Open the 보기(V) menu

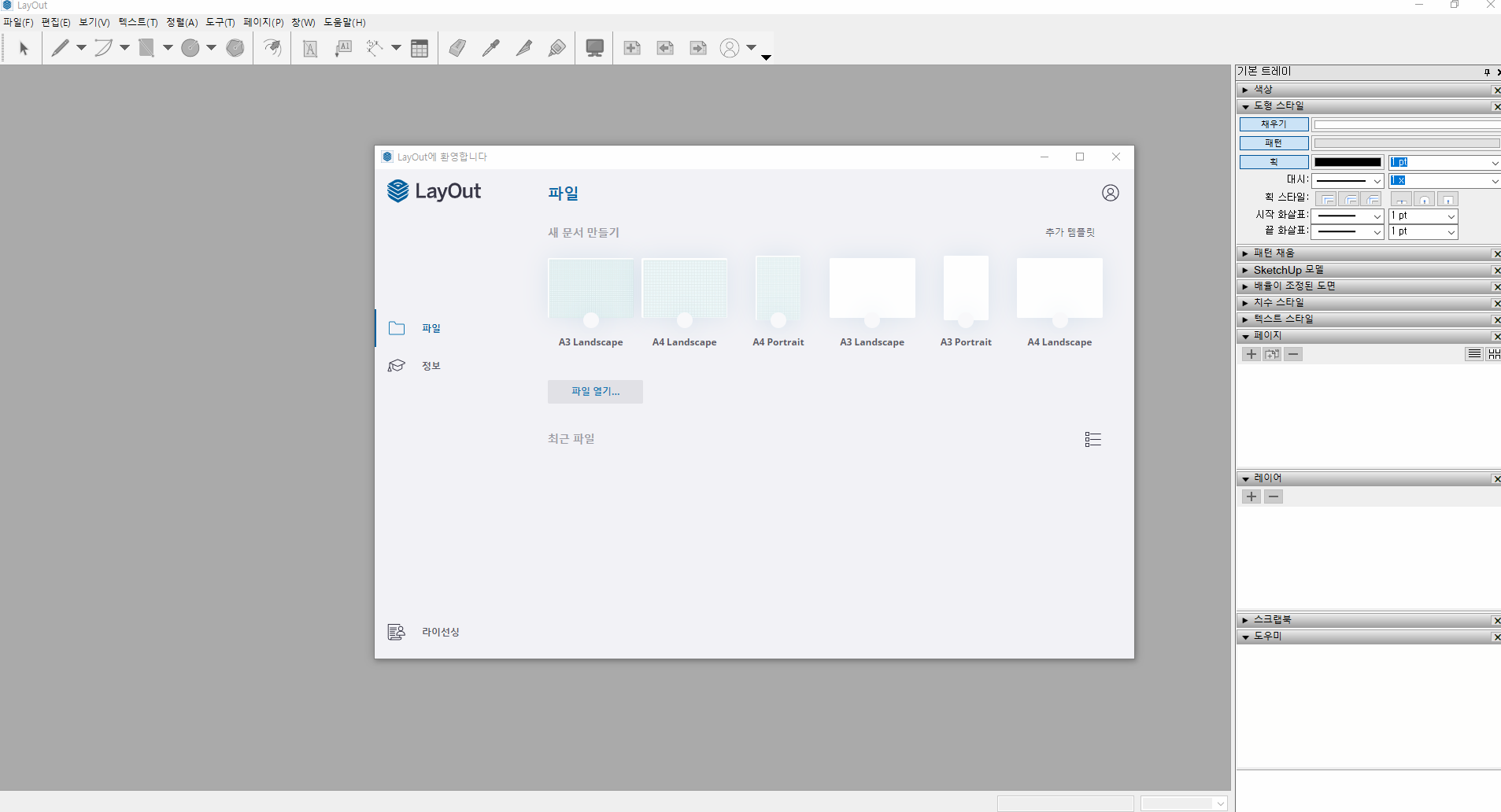[94, 23]
